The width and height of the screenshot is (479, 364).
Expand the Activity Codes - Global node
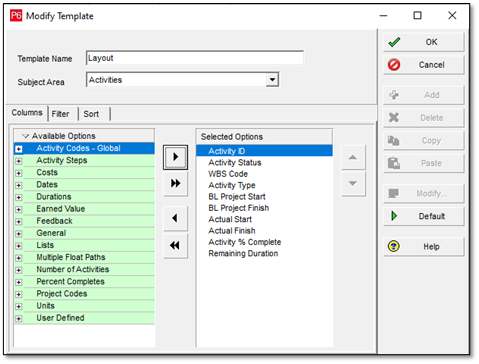click(19, 149)
